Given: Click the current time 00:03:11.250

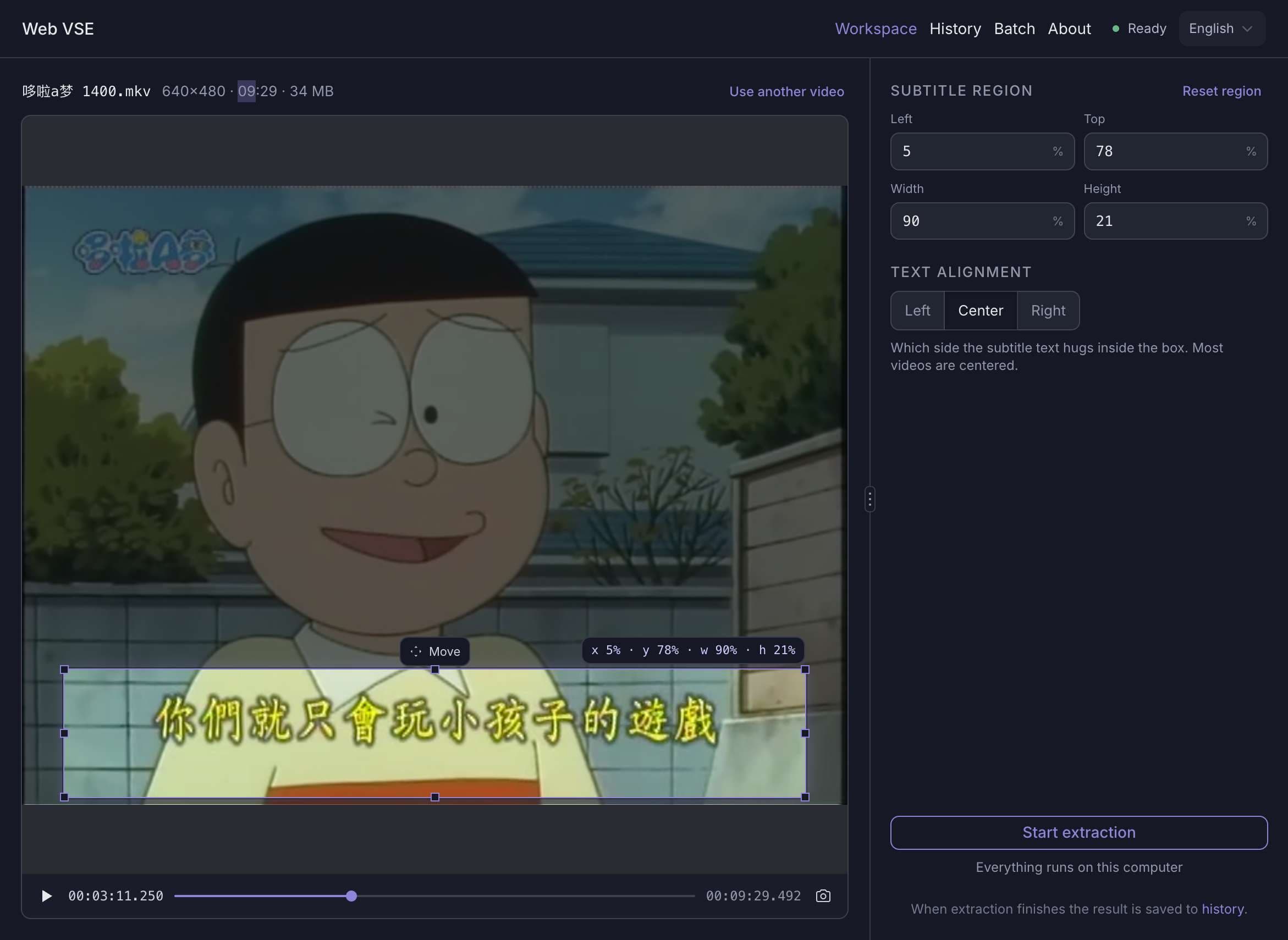Looking at the screenshot, I should [x=115, y=896].
